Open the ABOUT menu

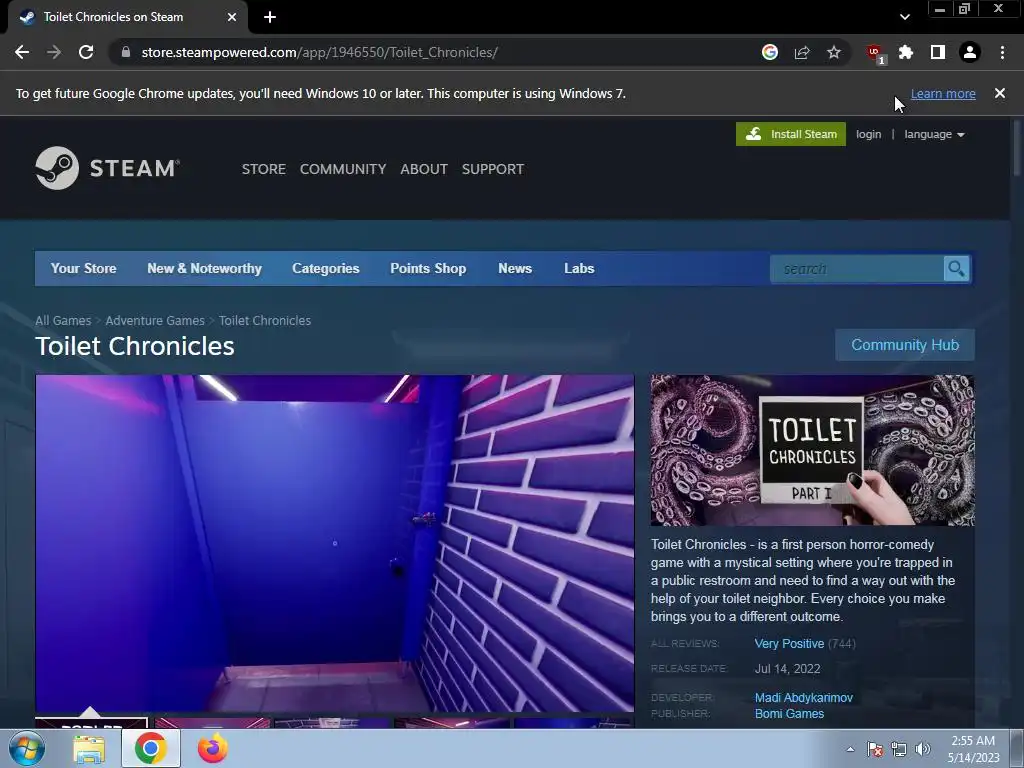click(x=424, y=169)
